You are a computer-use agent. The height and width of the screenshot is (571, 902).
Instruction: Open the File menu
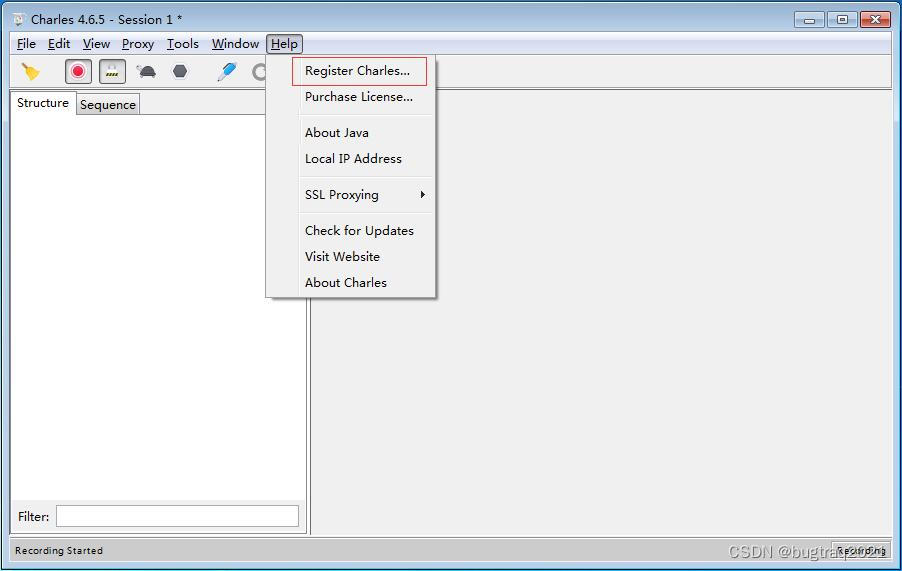[26, 44]
